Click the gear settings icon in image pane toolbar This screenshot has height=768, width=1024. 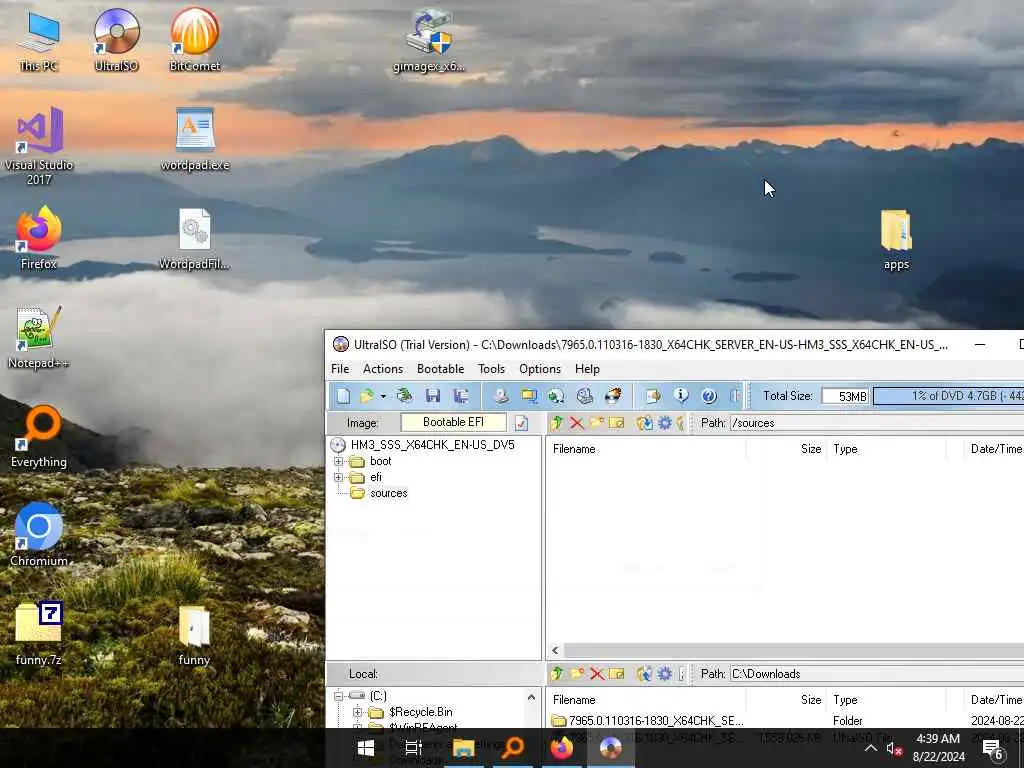click(x=665, y=423)
